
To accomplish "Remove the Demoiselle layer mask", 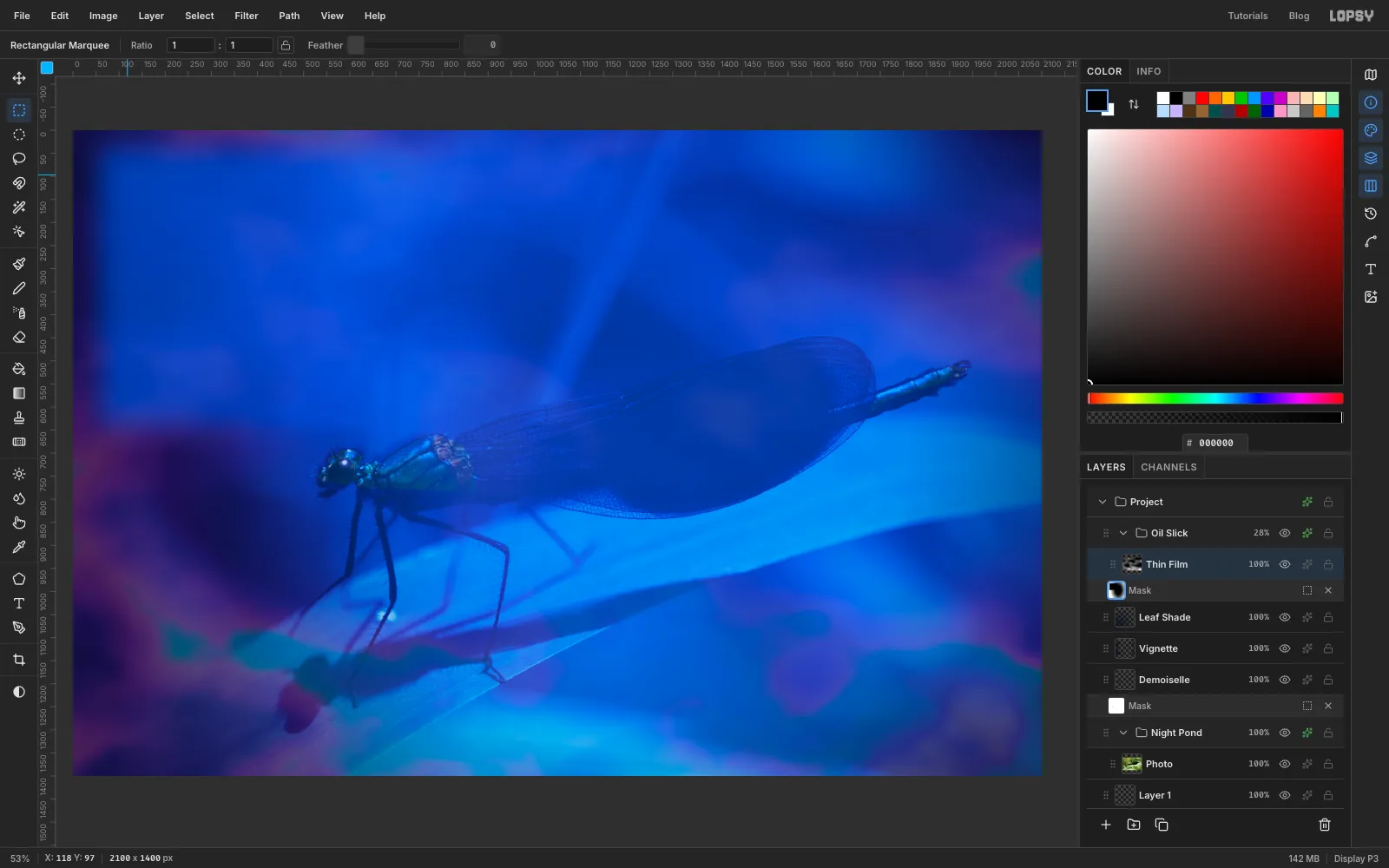I will pyautogui.click(x=1328, y=706).
